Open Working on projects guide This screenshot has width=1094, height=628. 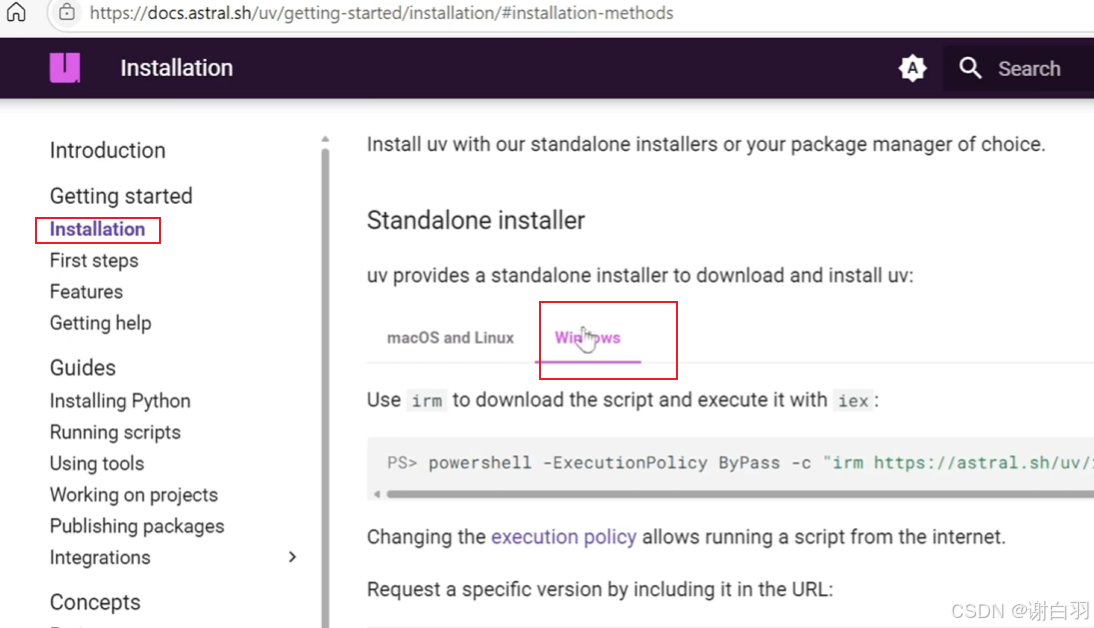tap(134, 495)
